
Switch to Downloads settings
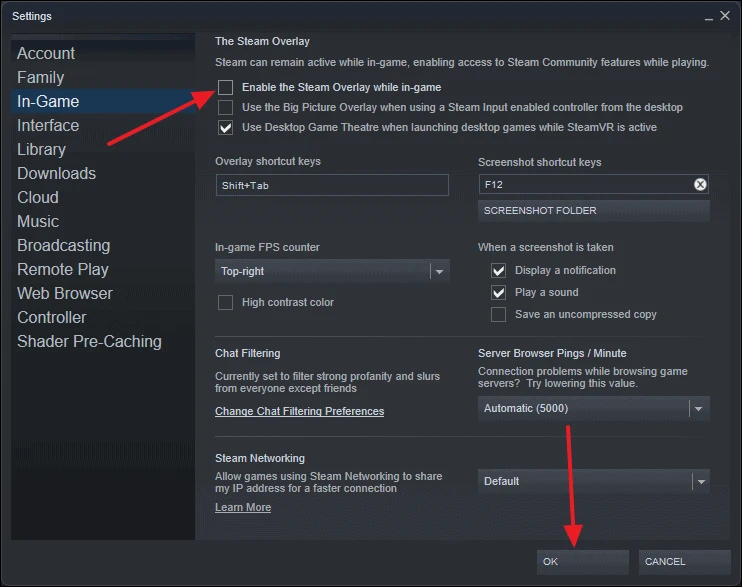tap(103, 173)
